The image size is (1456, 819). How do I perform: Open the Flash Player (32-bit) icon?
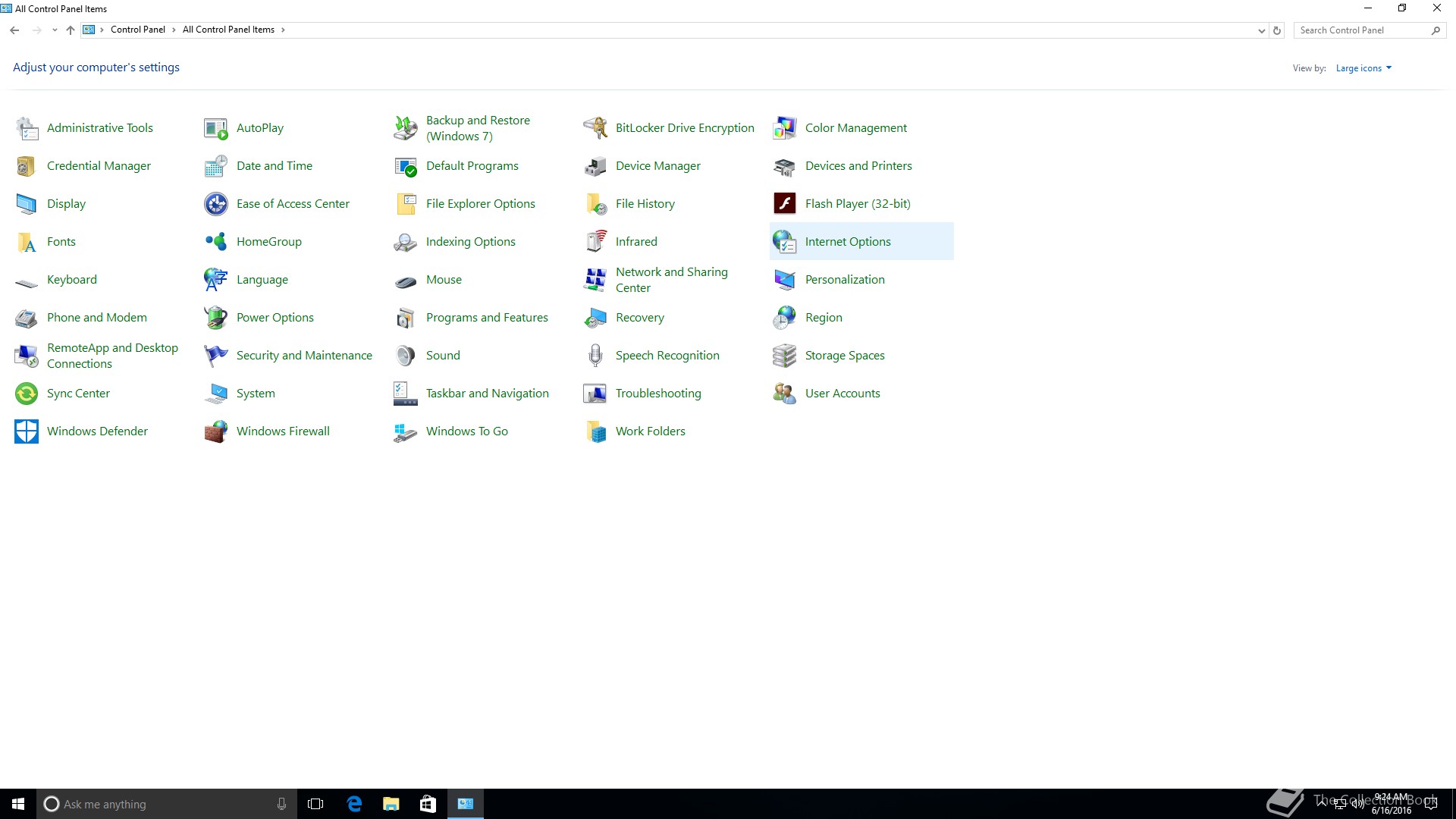[785, 204]
